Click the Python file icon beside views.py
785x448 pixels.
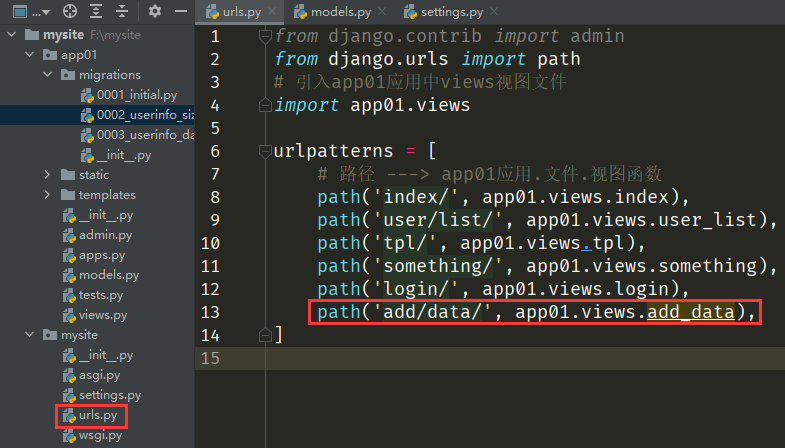pos(69,315)
